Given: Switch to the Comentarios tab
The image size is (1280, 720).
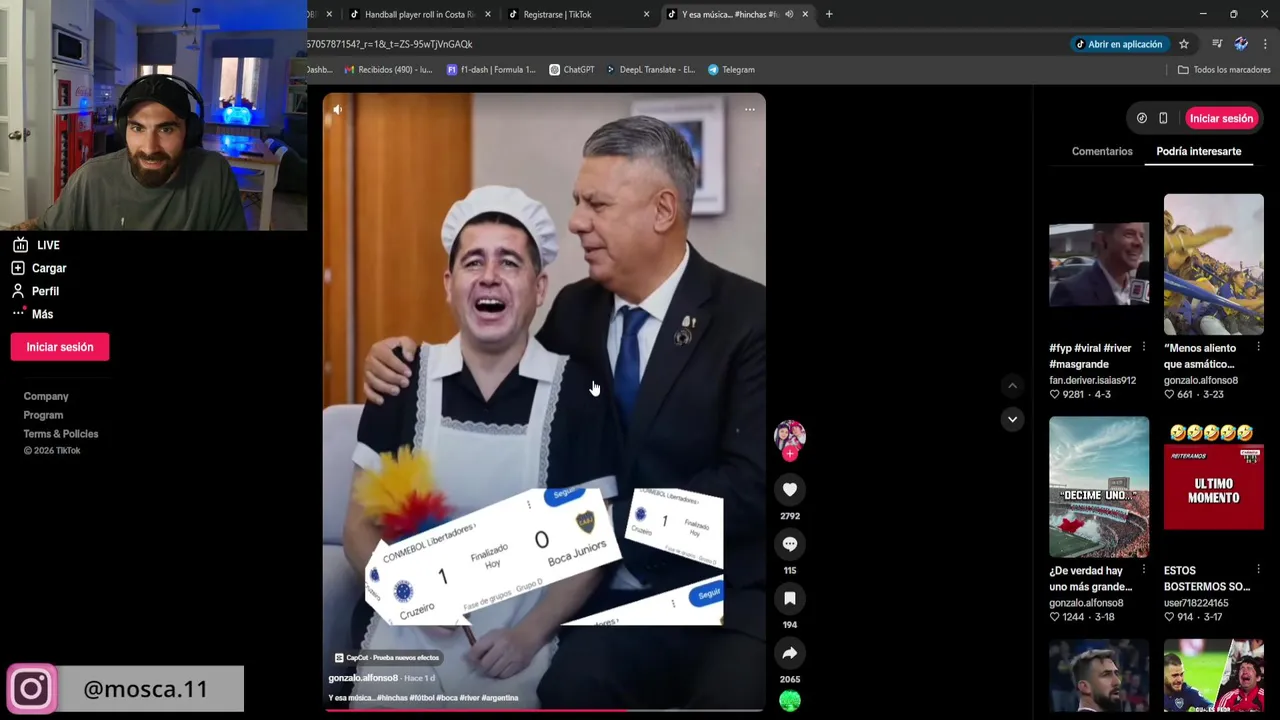Looking at the screenshot, I should pyautogui.click(x=1102, y=151).
